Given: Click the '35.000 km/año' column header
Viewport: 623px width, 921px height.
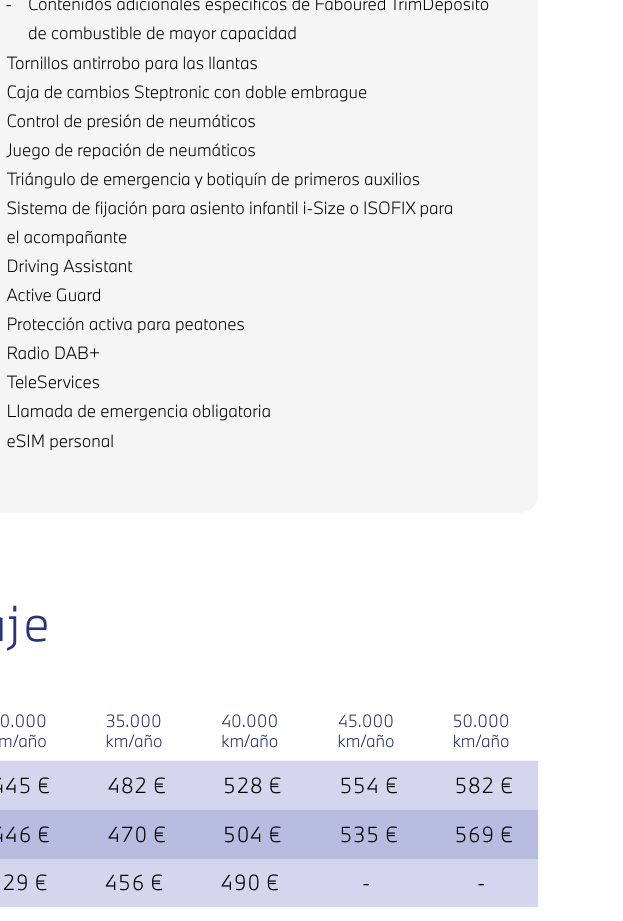Looking at the screenshot, I should pos(134,731).
